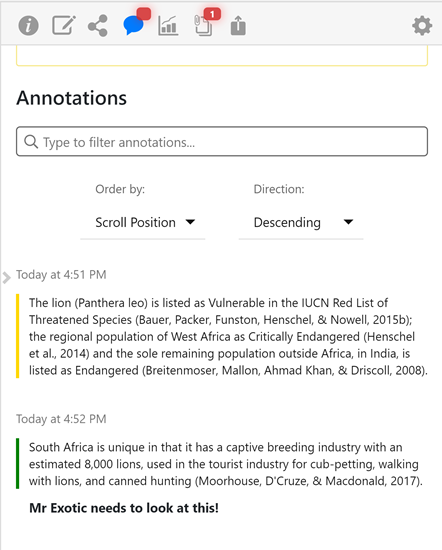Focus the Type to filter annotations field
The height and width of the screenshot is (550, 442).
[222, 141]
